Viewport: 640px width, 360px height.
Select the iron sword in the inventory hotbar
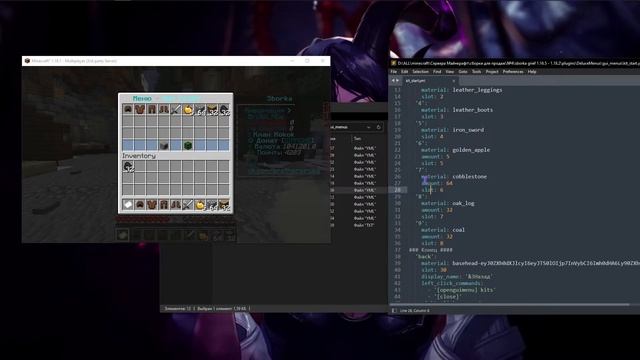coord(188,204)
